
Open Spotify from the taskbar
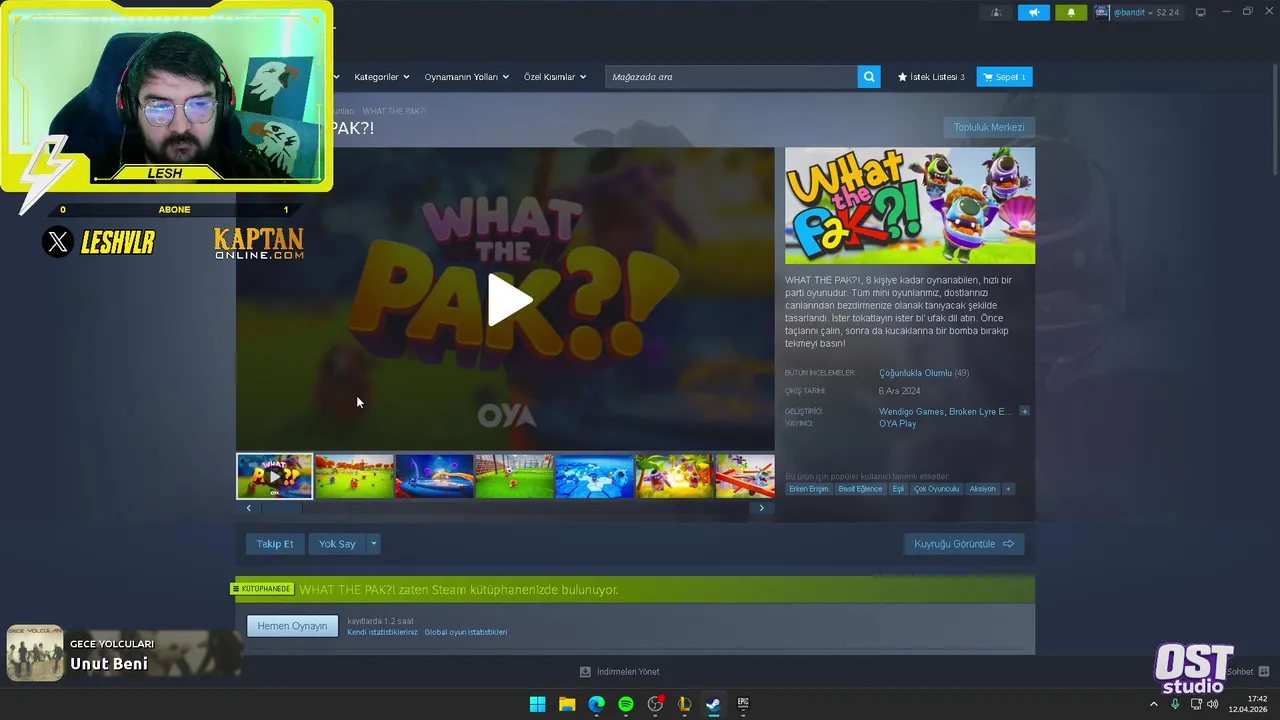coord(625,704)
